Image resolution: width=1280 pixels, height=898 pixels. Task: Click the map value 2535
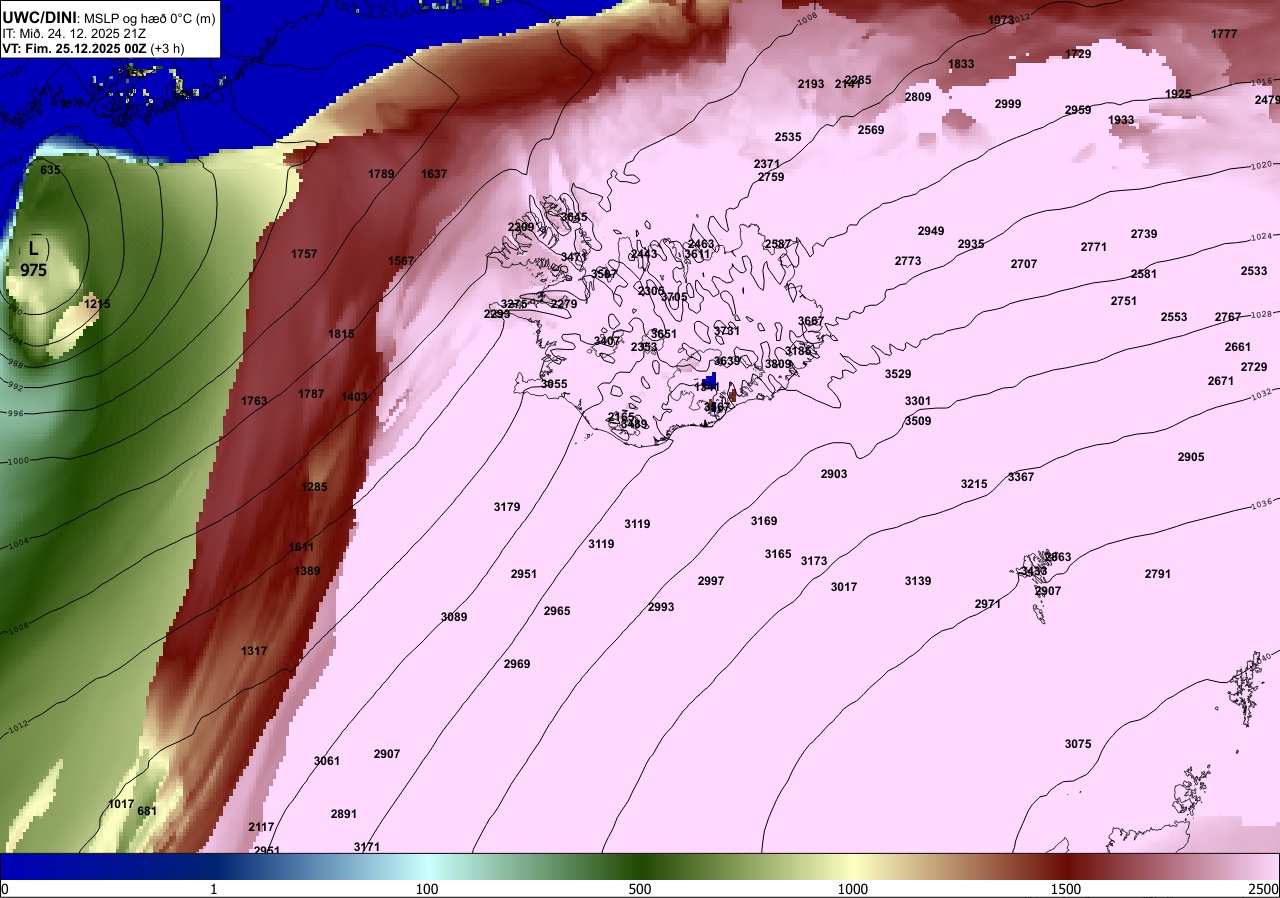pyautogui.click(x=788, y=137)
